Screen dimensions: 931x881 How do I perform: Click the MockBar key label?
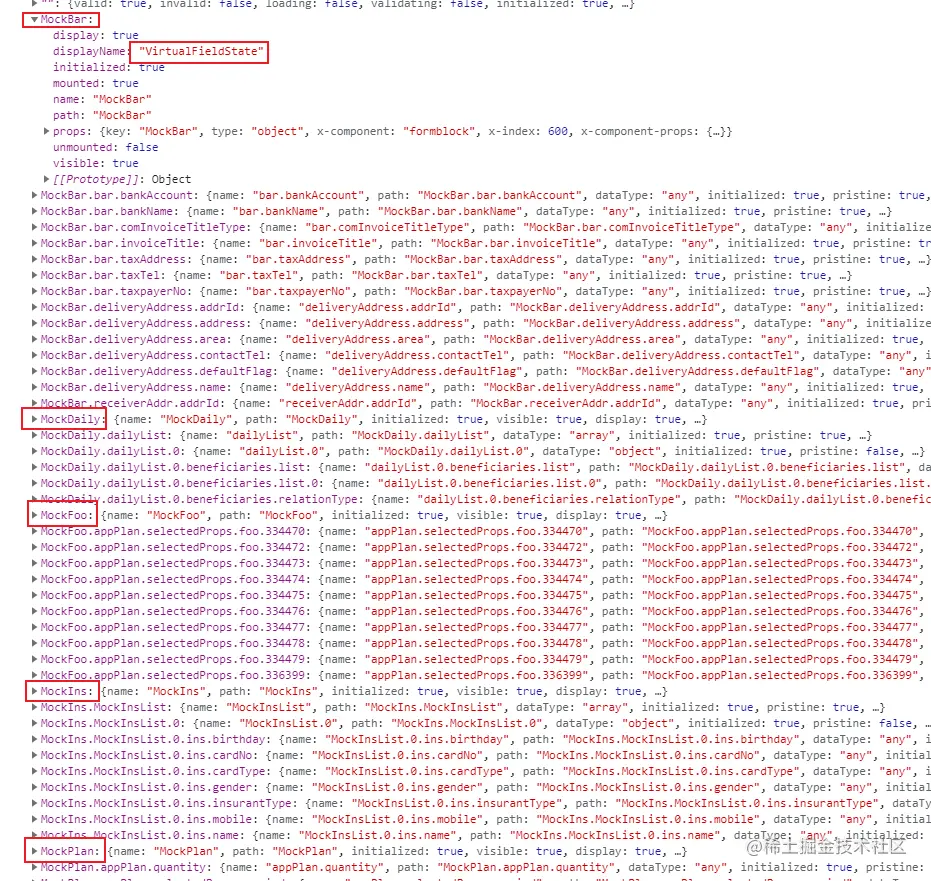(66, 20)
